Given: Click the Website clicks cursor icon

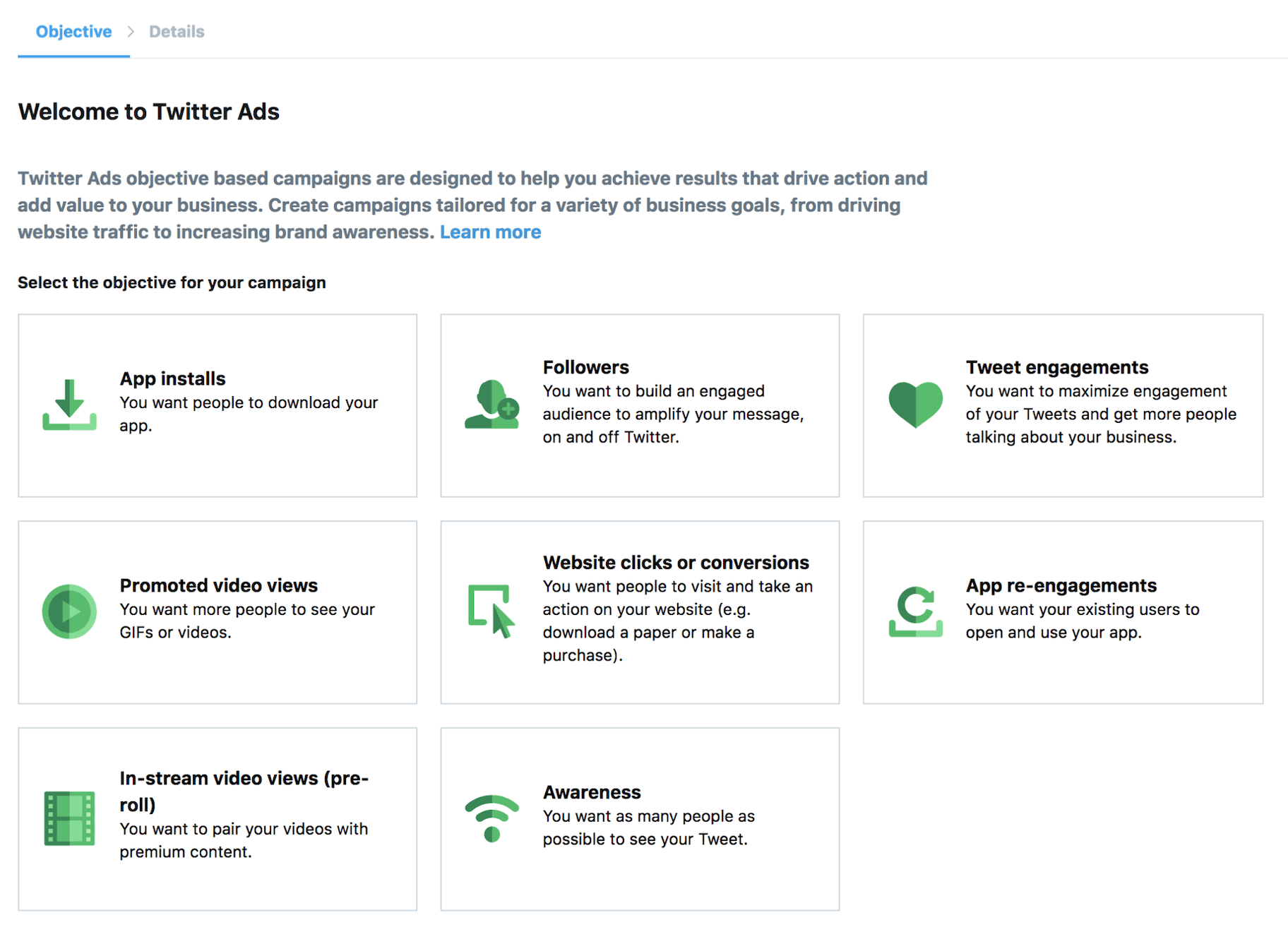Looking at the screenshot, I should pos(491,611).
